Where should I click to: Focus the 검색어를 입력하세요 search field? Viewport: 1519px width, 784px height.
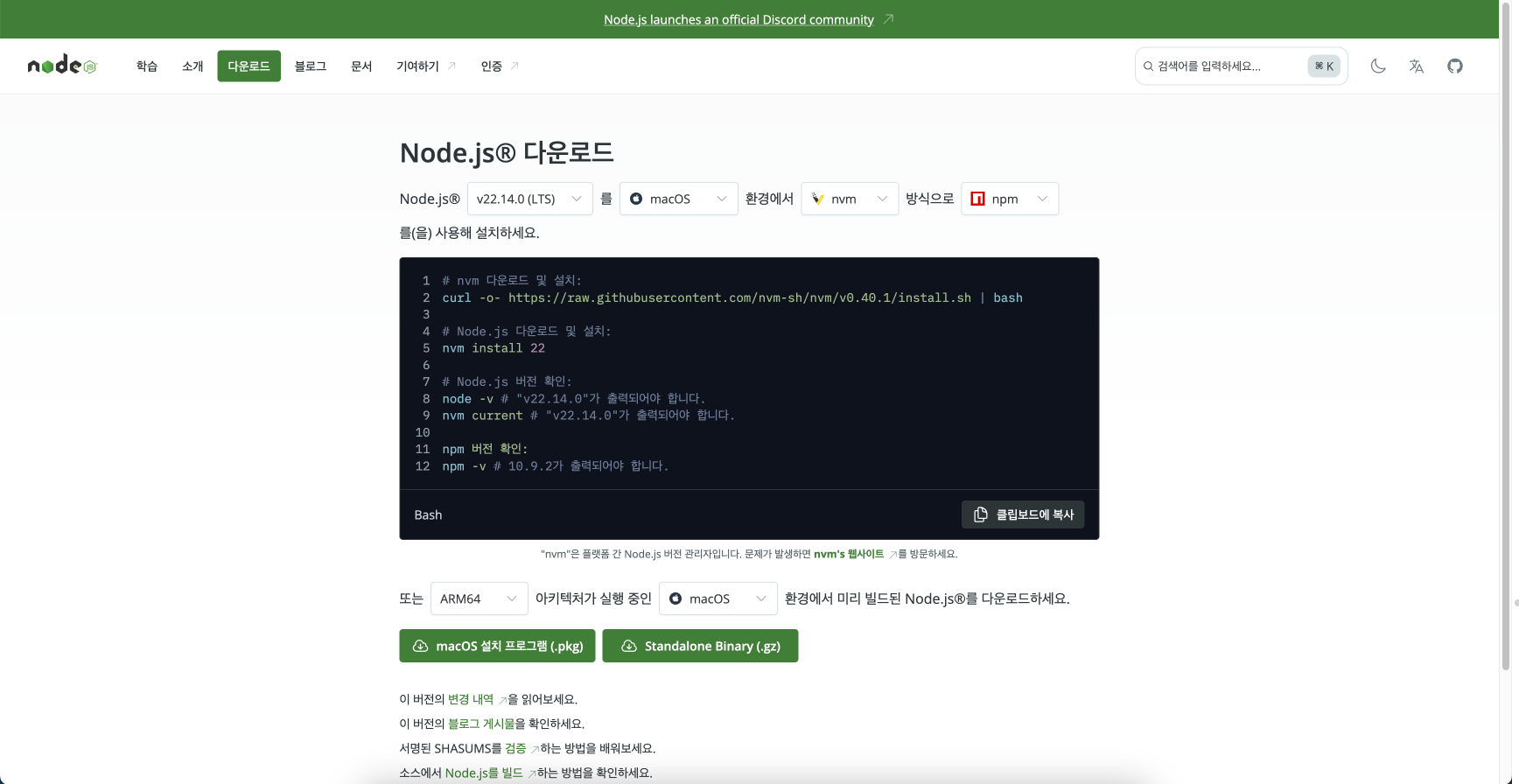point(1242,66)
